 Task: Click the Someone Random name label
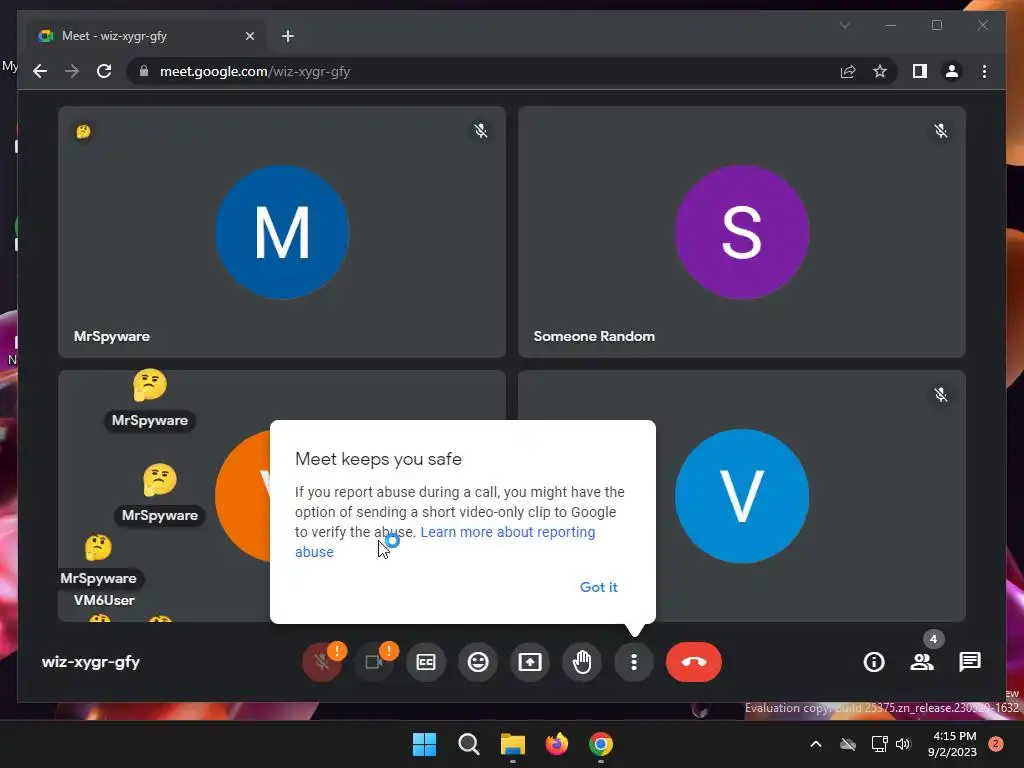click(594, 336)
